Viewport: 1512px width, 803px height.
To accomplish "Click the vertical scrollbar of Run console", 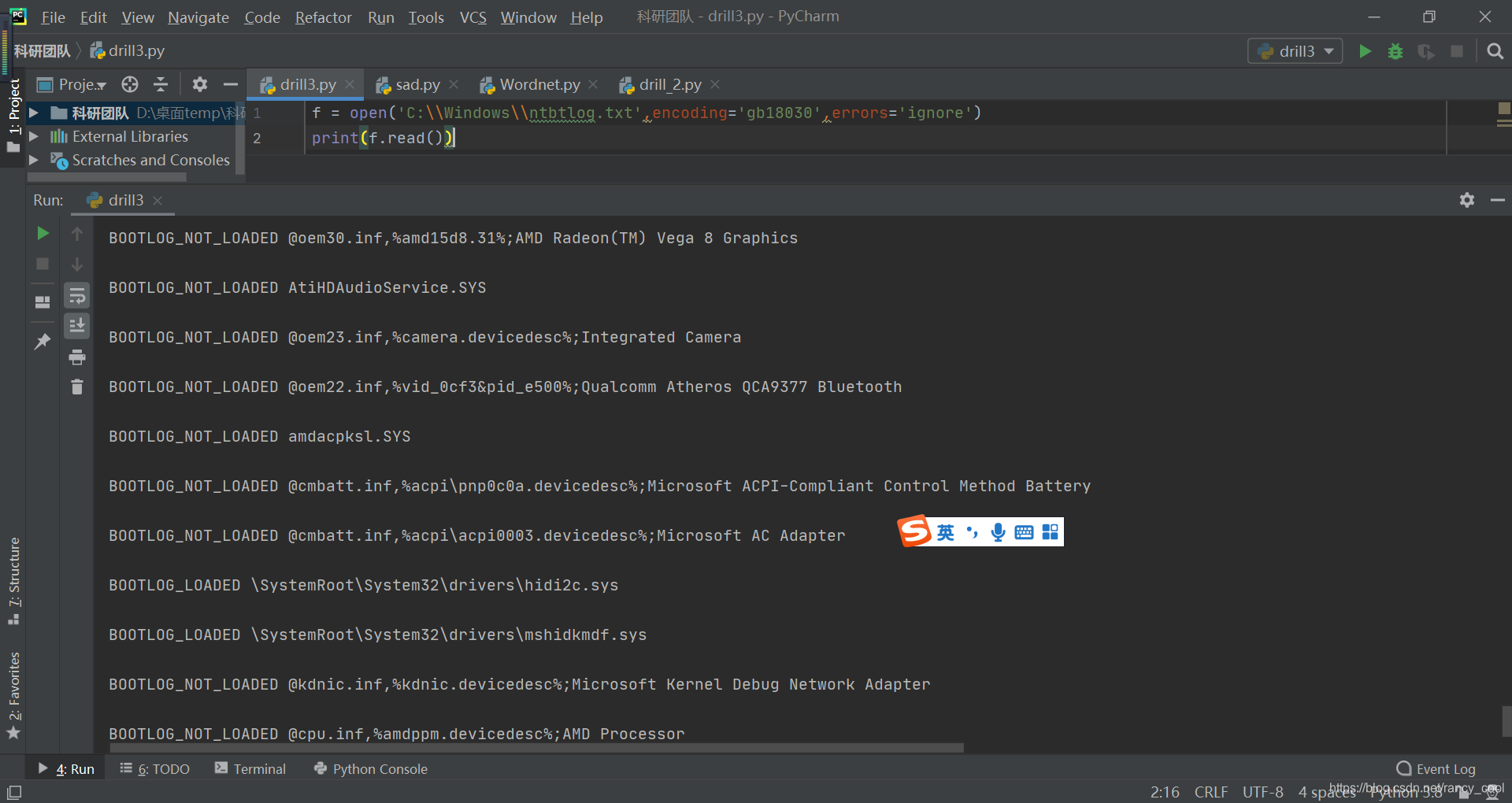I will coord(1506,721).
